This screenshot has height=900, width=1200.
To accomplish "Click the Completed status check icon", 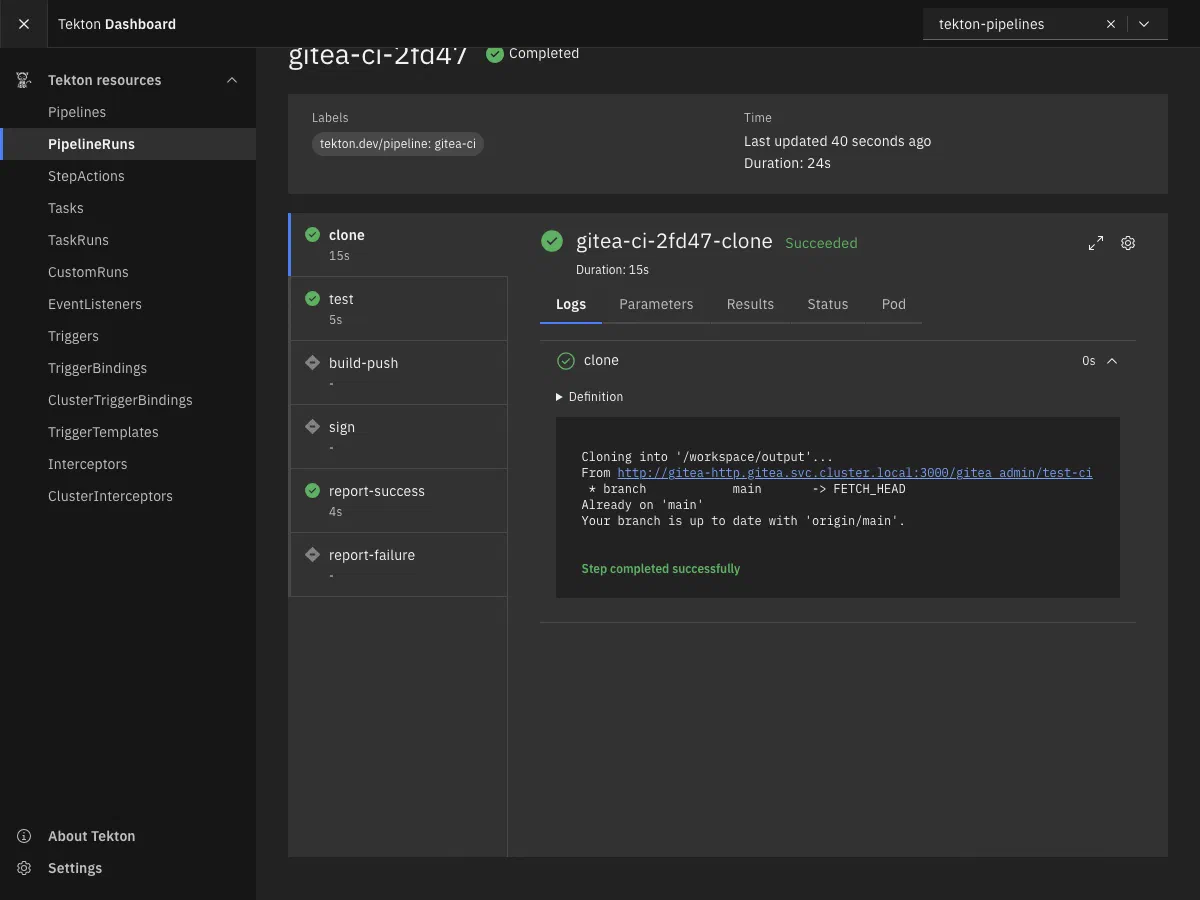I will [x=495, y=54].
